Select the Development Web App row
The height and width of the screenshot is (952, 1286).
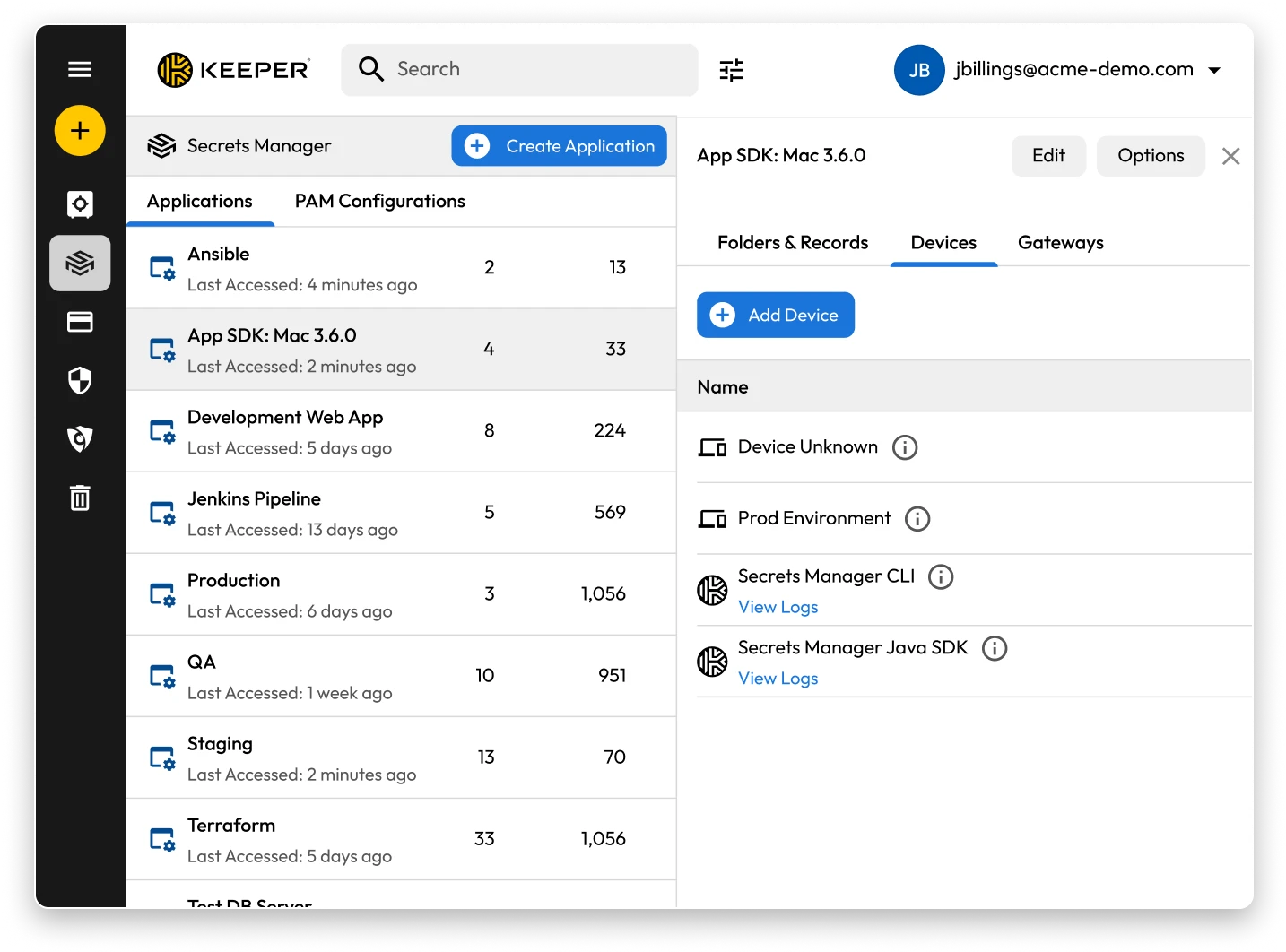401,431
